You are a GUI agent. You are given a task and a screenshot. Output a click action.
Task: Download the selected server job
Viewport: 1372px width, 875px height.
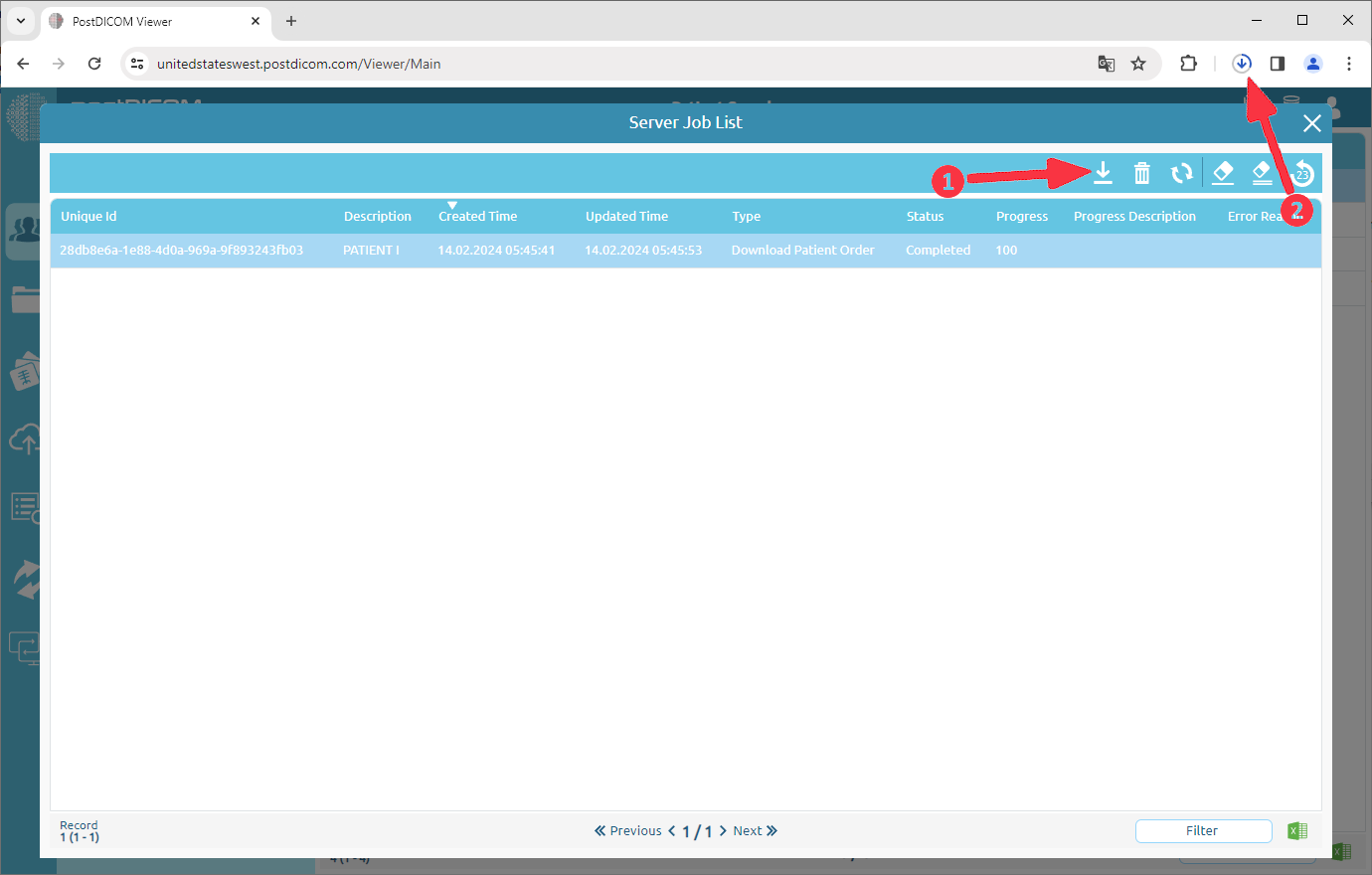pos(1103,172)
